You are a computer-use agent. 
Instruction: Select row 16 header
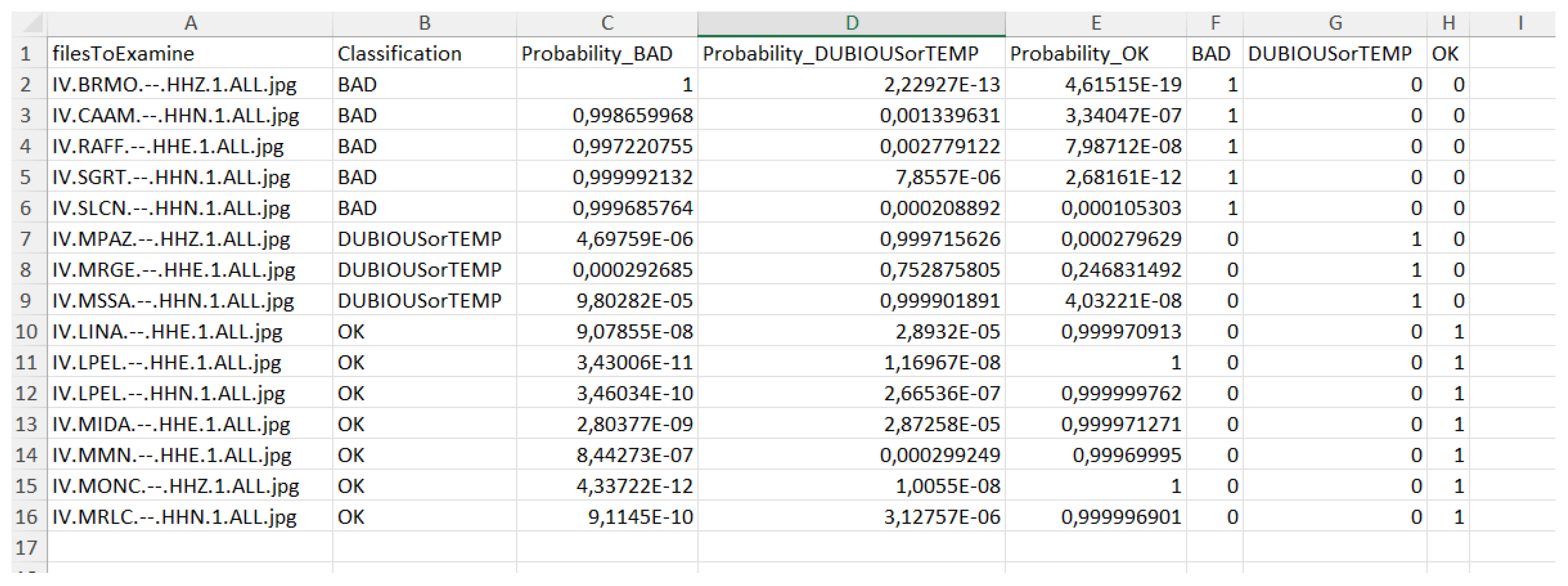pos(26,516)
